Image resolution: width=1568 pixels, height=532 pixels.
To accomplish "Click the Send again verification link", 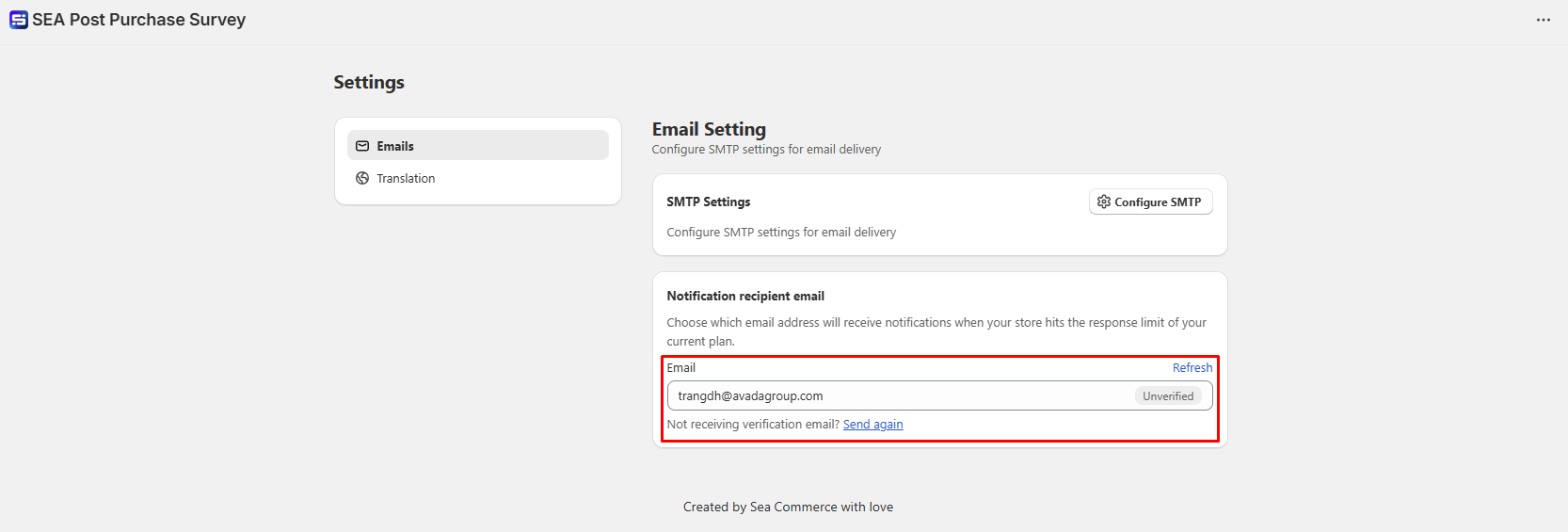I will (x=872, y=425).
